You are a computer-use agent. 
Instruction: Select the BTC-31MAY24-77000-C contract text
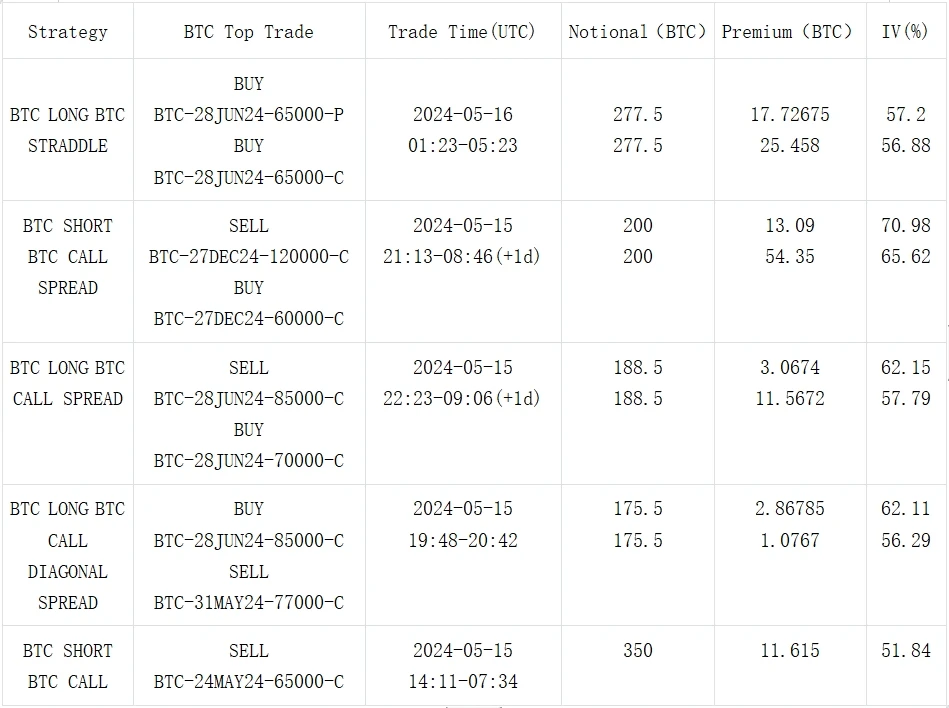[x=248, y=603]
